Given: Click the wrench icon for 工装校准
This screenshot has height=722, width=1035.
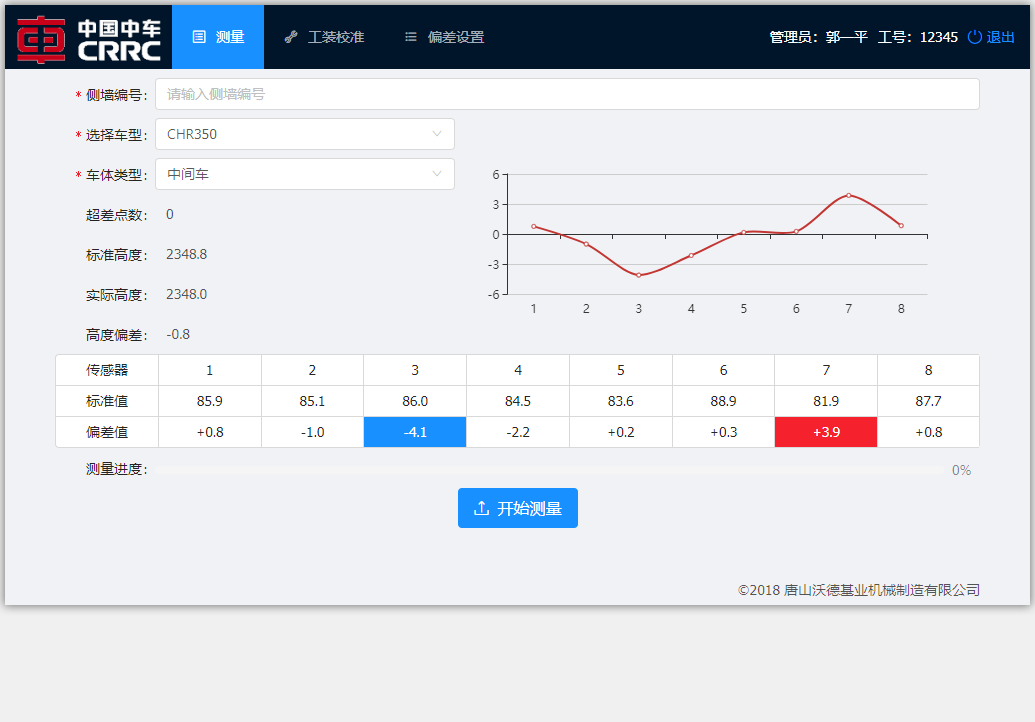Looking at the screenshot, I should [291, 37].
